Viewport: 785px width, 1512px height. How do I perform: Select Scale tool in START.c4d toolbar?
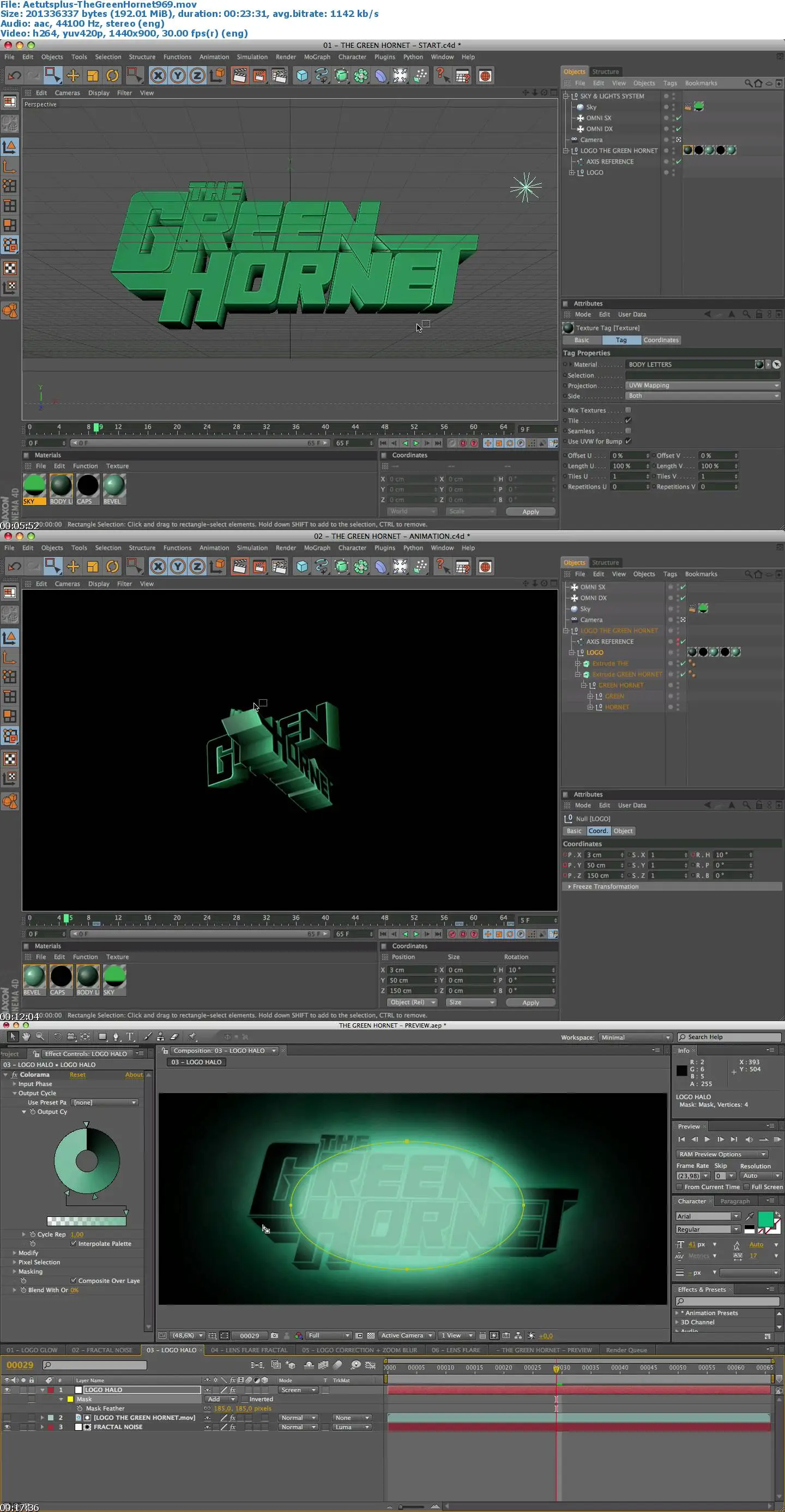point(92,76)
